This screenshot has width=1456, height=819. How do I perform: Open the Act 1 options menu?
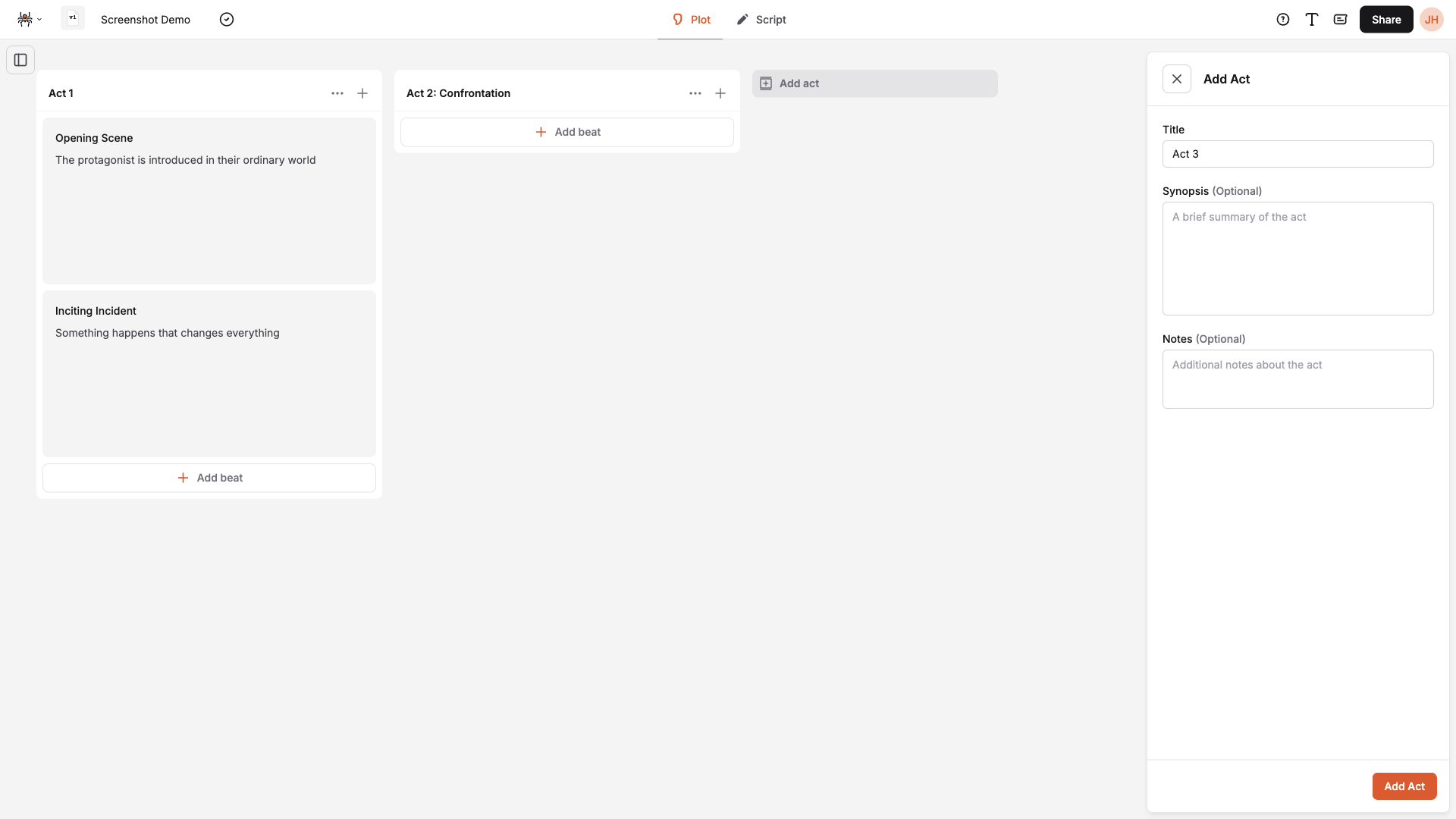[337, 93]
